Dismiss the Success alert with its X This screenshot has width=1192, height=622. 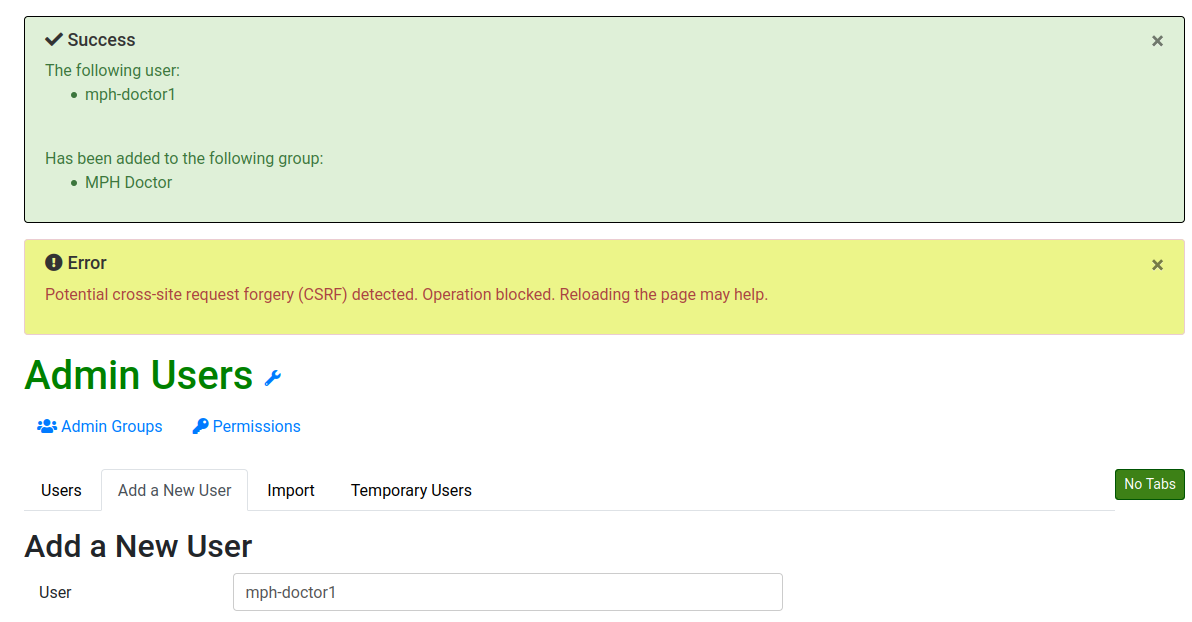pos(1157,41)
